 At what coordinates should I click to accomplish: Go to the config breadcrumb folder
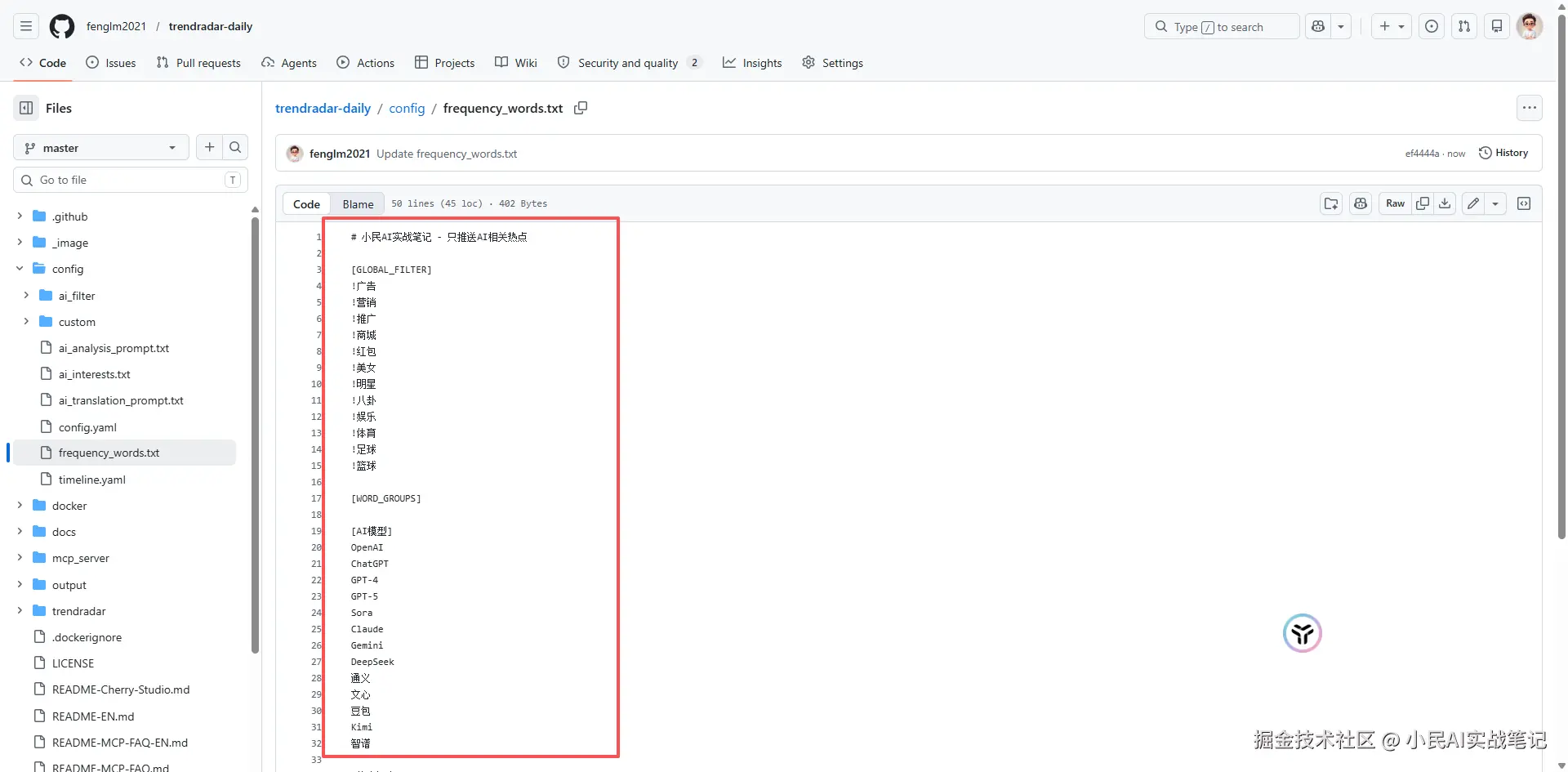tap(407, 108)
